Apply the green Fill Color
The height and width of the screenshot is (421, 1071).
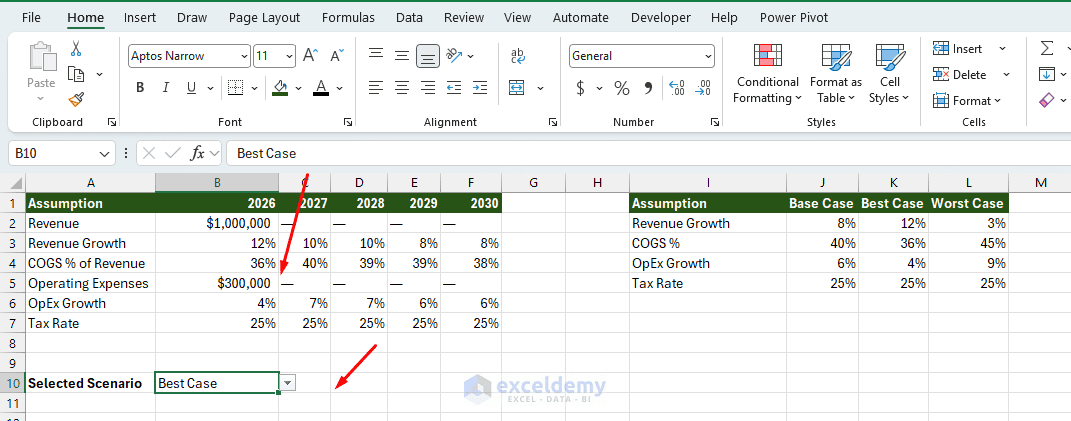[x=279, y=87]
